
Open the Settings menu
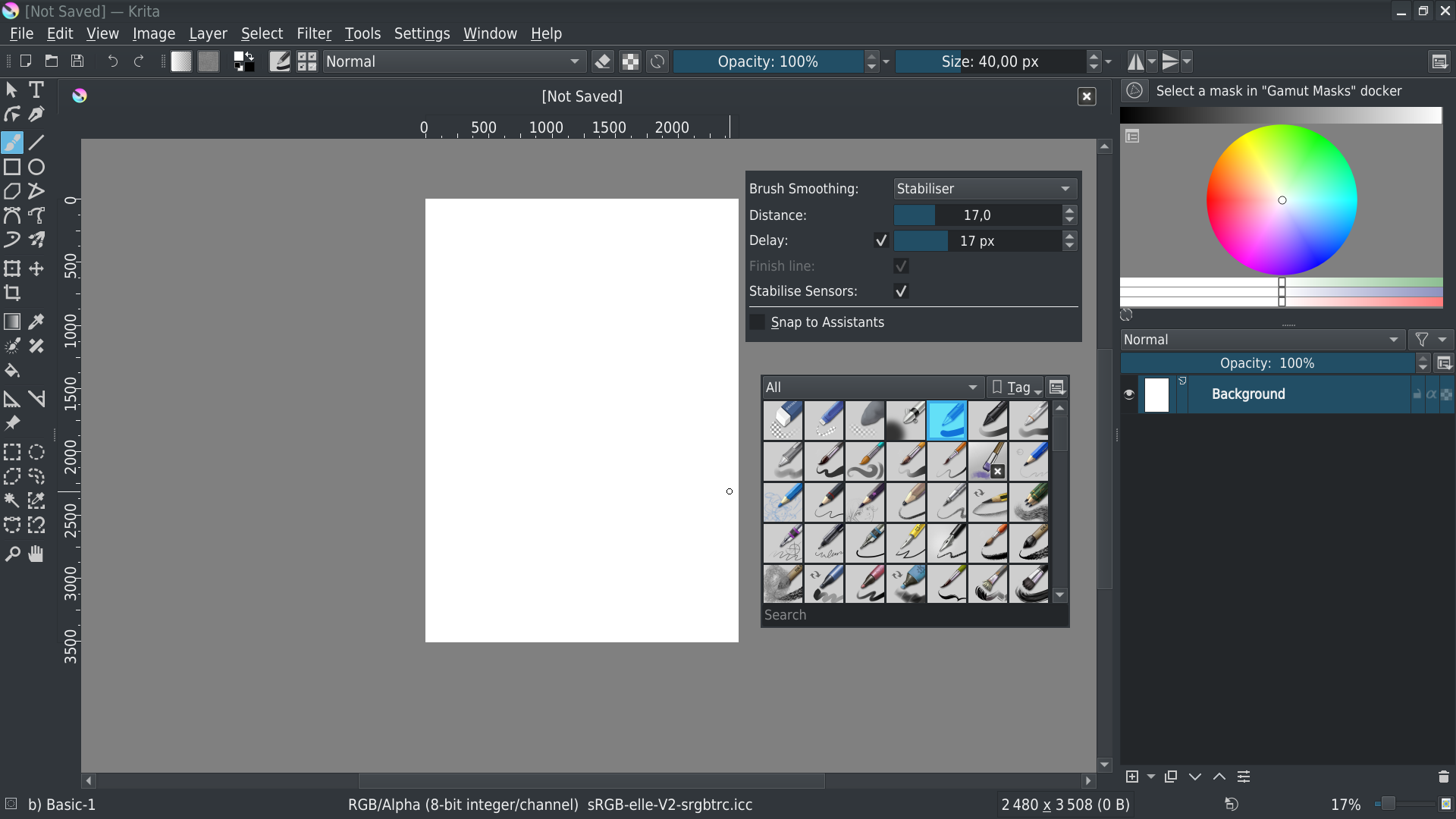tap(422, 33)
